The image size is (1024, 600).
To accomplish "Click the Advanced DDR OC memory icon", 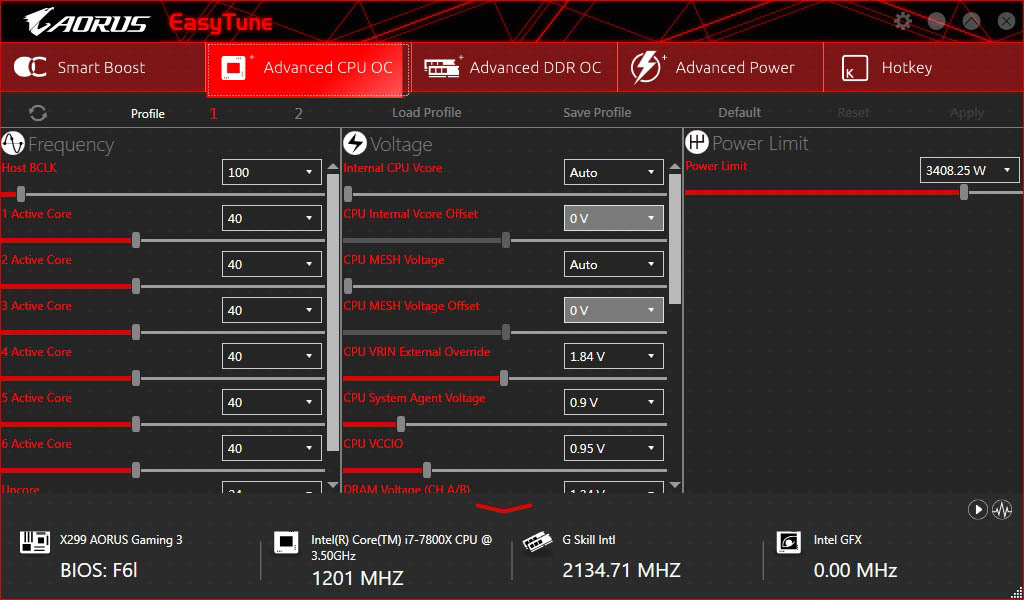I will (442, 67).
